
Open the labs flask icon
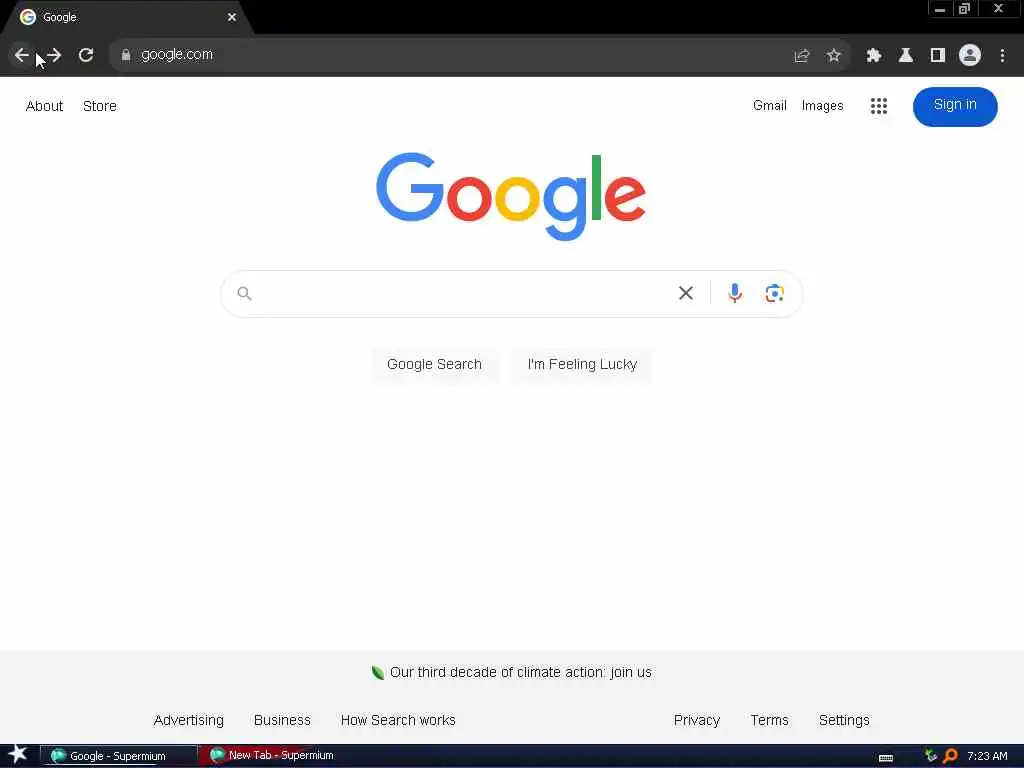pos(906,56)
